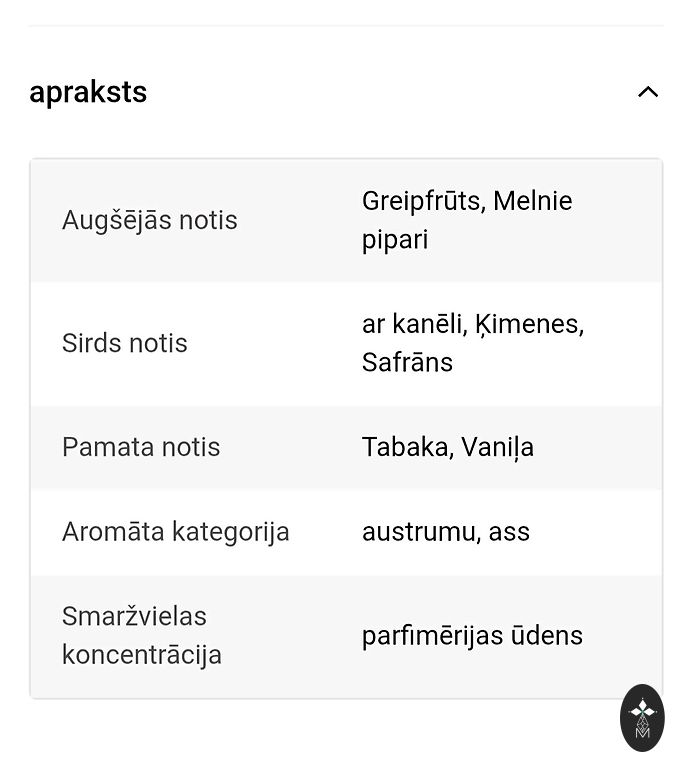The height and width of the screenshot is (768, 681).
Task: Tap the Pamata notis label
Action: (141, 447)
